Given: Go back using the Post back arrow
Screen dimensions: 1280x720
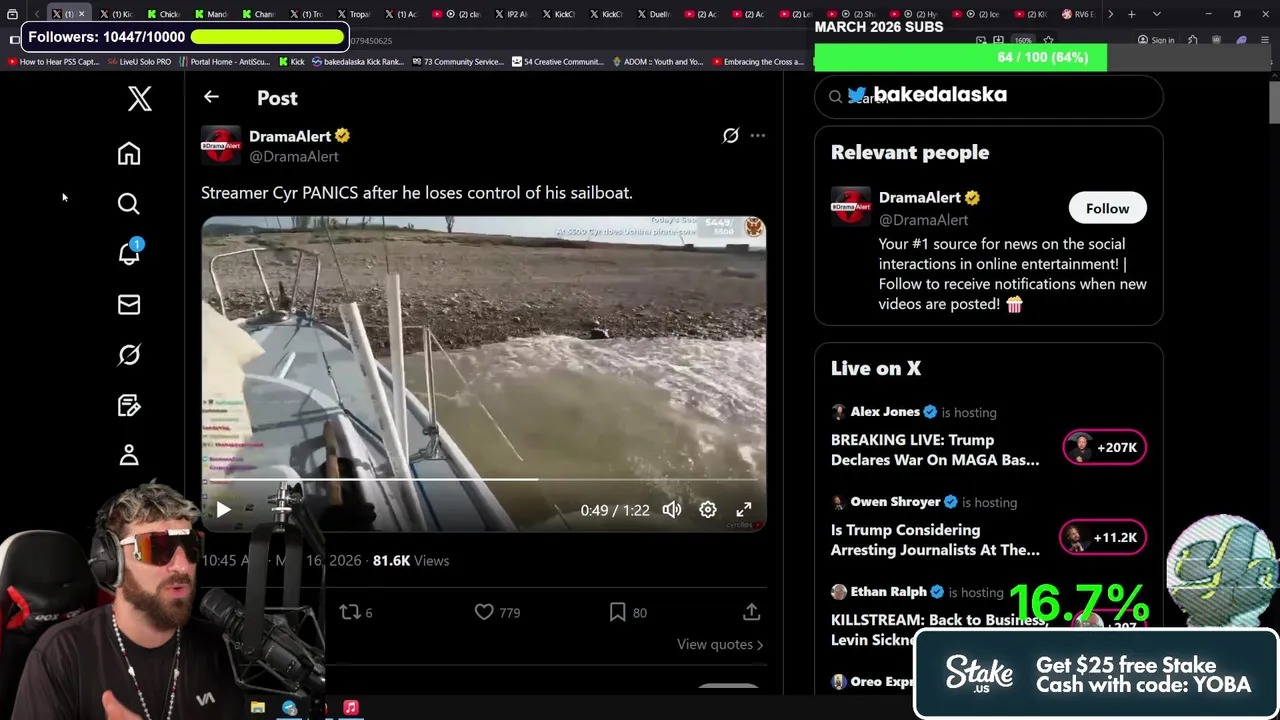Looking at the screenshot, I should point(211,97).
